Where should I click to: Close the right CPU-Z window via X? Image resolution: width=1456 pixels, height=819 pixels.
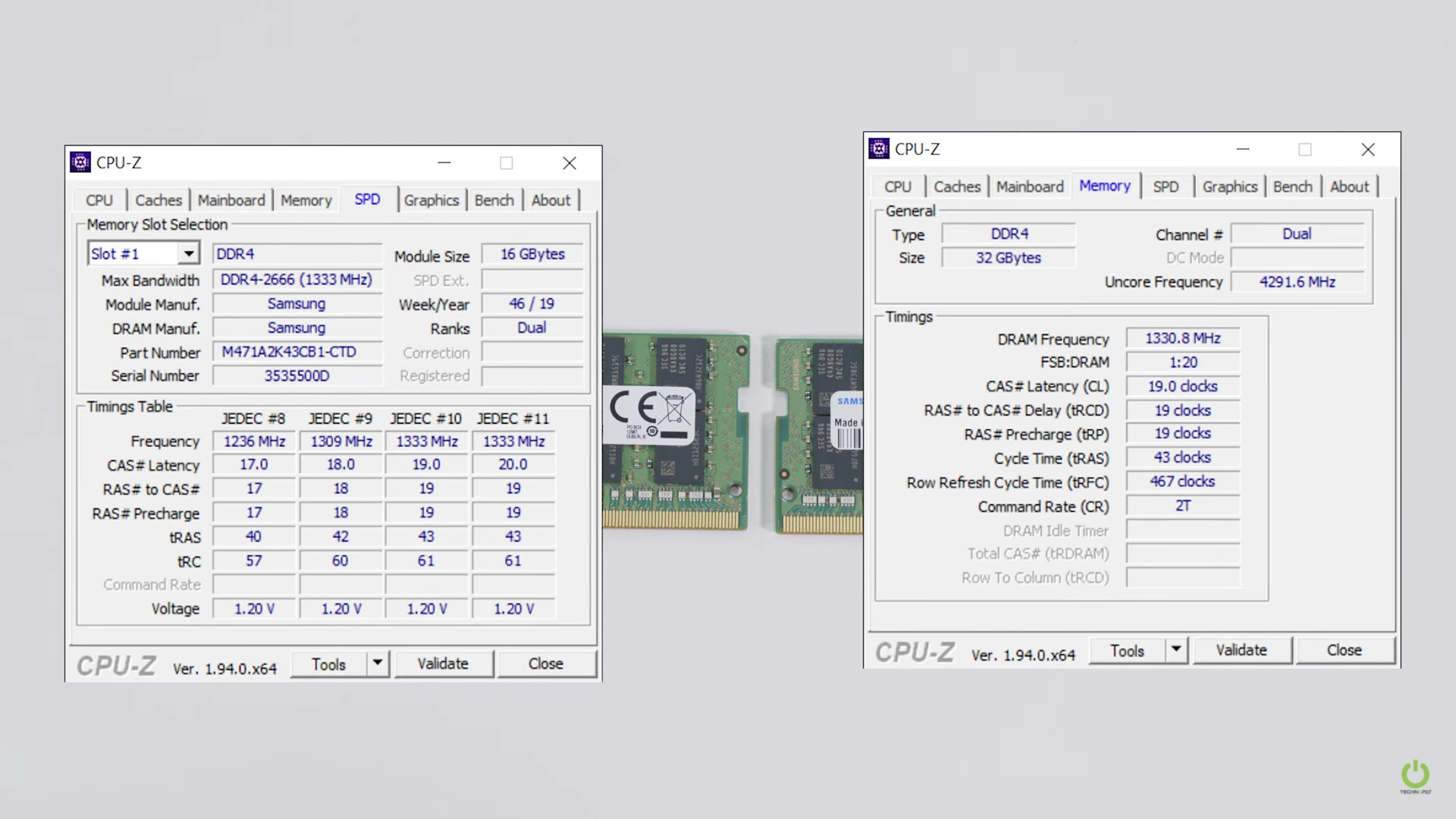(1368, 149)
